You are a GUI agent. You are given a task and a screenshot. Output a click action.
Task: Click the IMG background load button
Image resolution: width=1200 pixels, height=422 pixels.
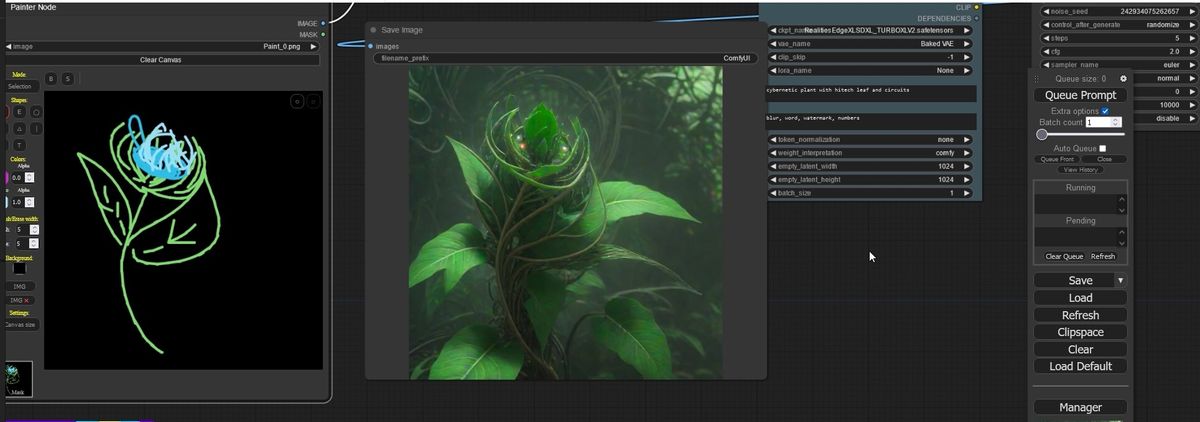pyautogui.click(x=19, y=286)
